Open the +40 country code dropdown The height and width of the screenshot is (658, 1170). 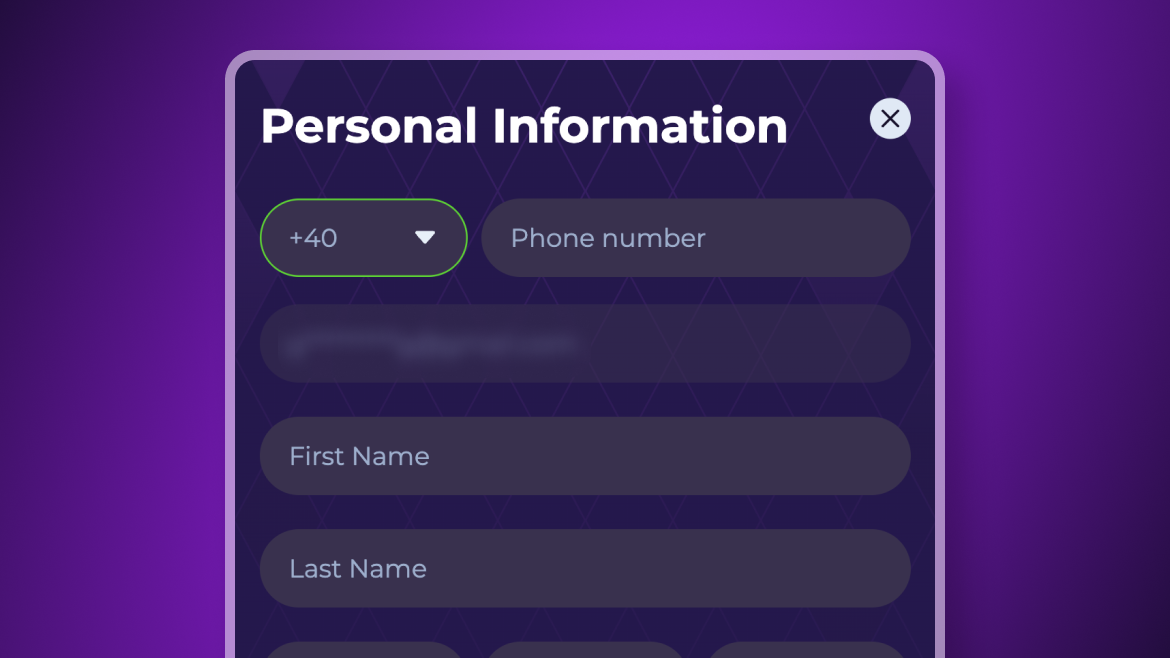(363, 238)
